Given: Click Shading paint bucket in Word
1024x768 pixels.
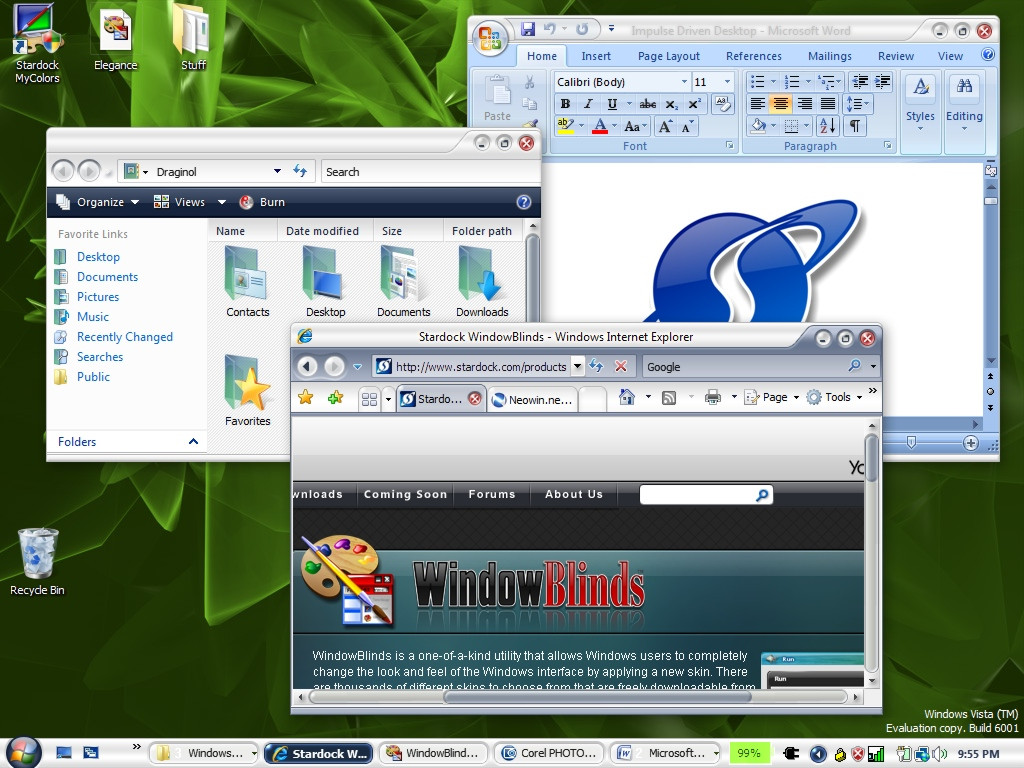Looking at the screenshot, I should [x=758, y=126].
